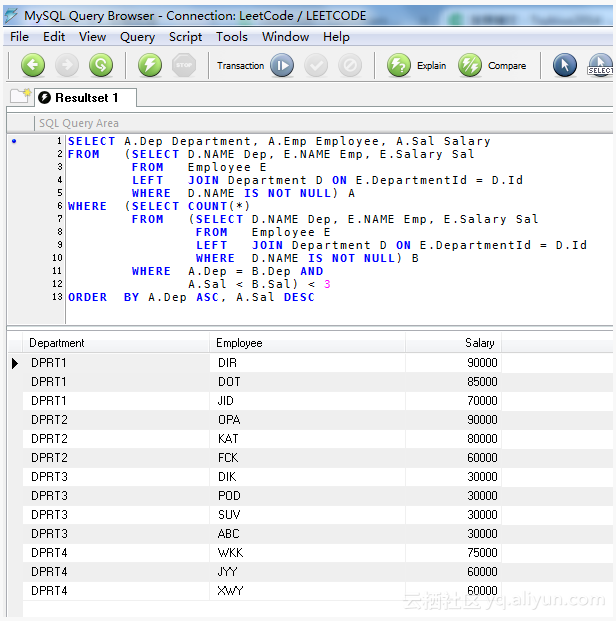Execute the query with the lightning icon
Screen dimensions: 616x621
150,65
